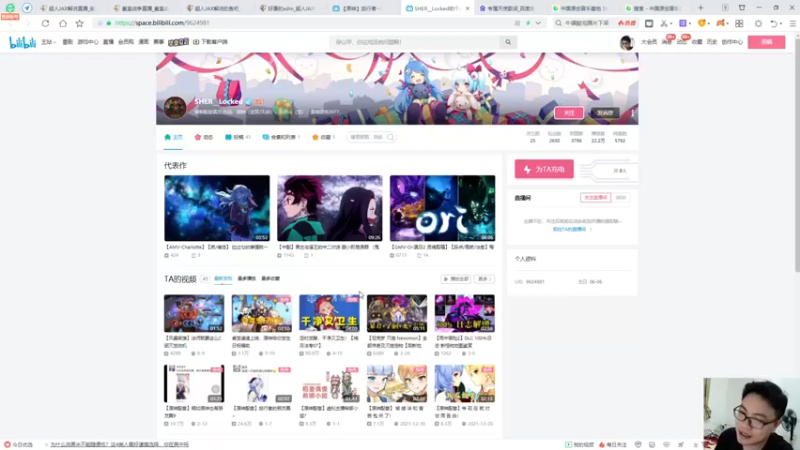Click the page vertical scrollbar
Image resolution: width=800 pixels, height=450 pixels.
(x=796, y=153)
